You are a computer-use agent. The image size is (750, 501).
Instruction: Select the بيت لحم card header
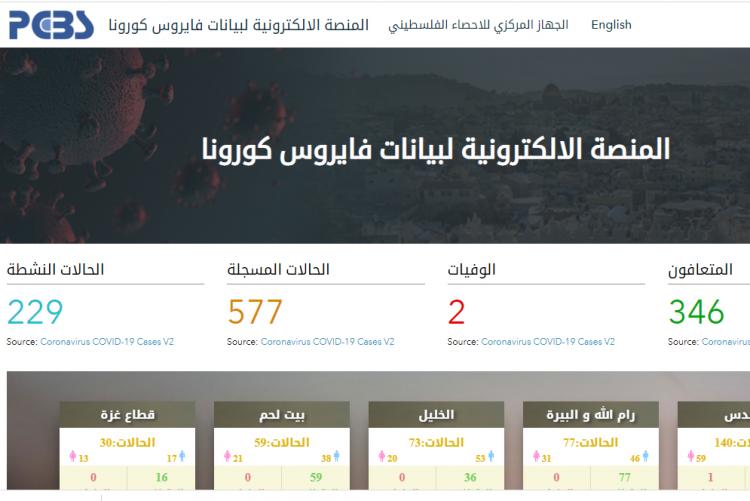coord(282,414)
